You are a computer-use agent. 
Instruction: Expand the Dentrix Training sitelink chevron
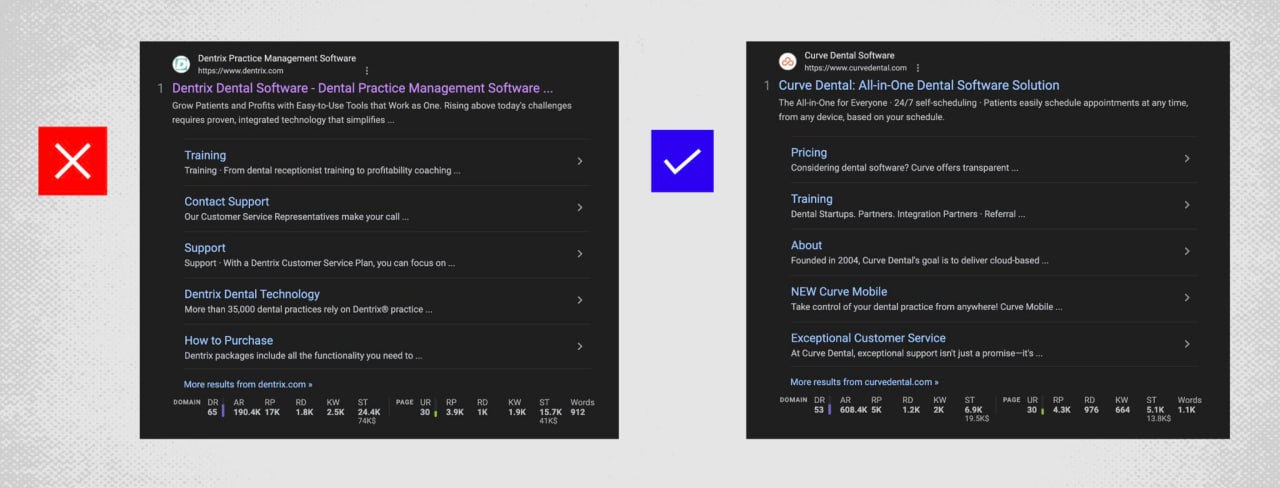tap(580, 161)
